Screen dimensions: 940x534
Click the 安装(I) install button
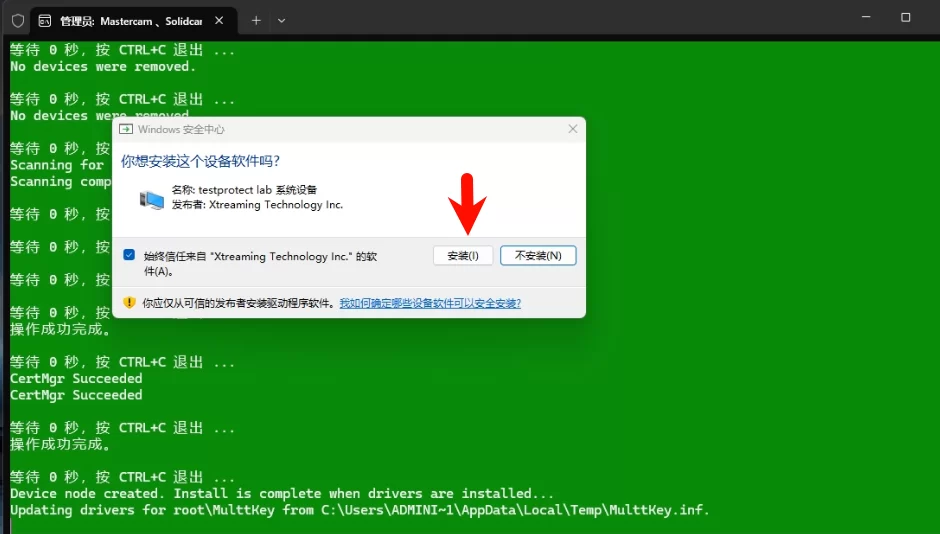[x=463, y=256]
